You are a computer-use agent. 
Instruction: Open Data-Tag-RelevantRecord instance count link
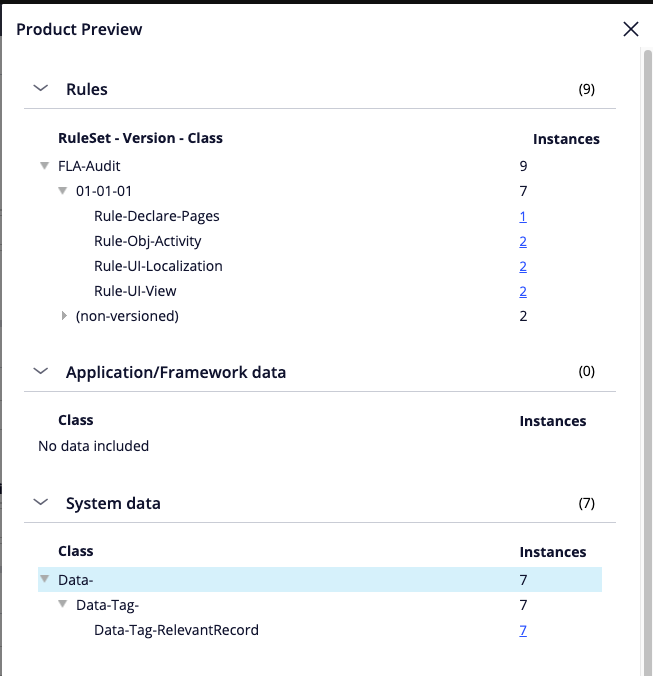[523, 630]
